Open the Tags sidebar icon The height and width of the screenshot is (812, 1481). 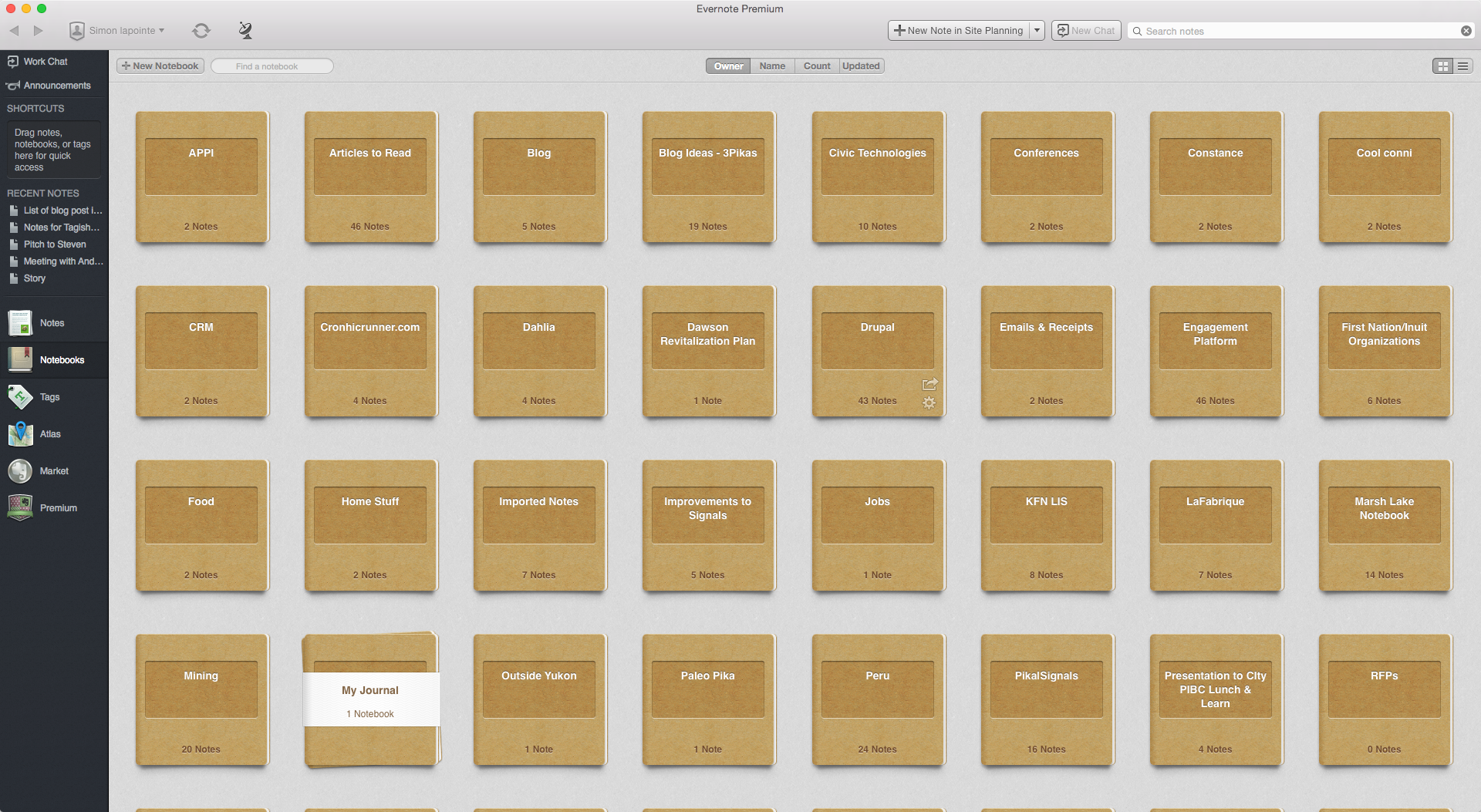(20, 397)
